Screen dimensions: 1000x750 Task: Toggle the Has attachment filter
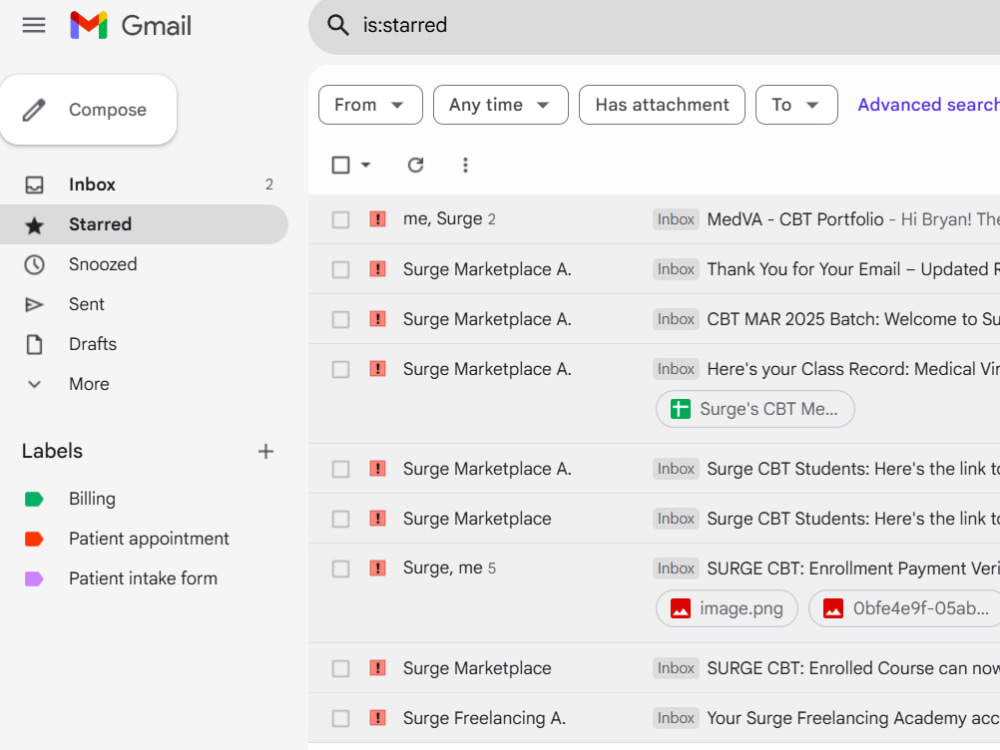tap(662, 105)
